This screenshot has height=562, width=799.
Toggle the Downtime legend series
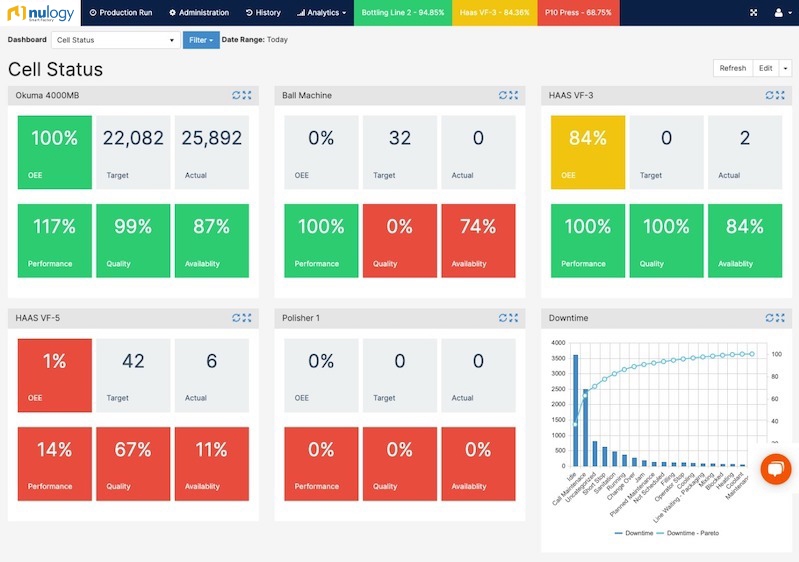click(633, 533)
